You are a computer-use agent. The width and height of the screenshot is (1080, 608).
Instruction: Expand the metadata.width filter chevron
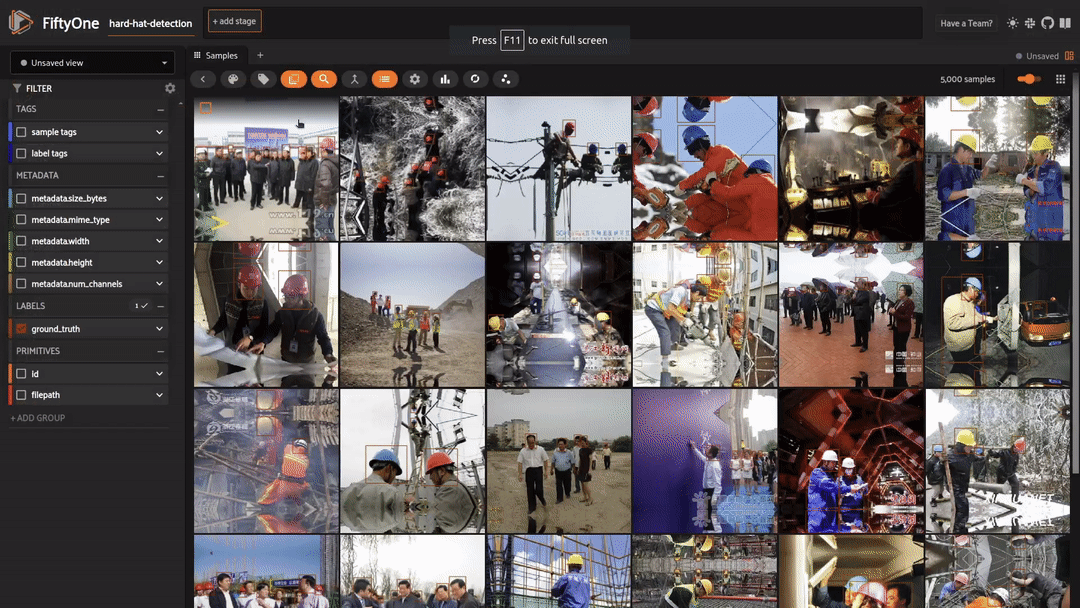(x=159, y=241)
